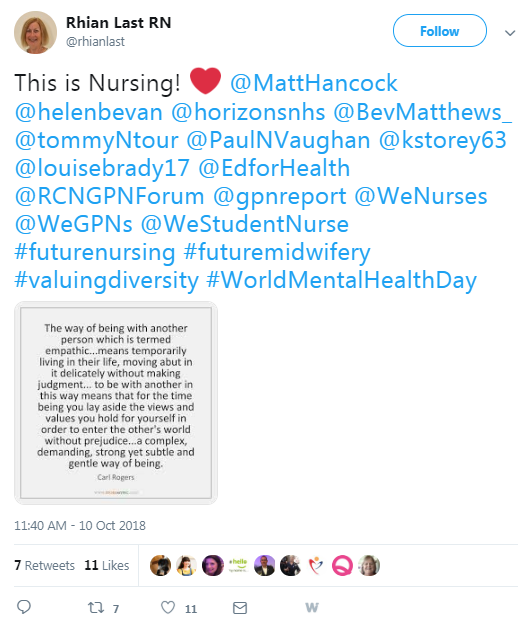
Task: Open the pink Q logo liker avatar
Action: [x=342, y=565]
